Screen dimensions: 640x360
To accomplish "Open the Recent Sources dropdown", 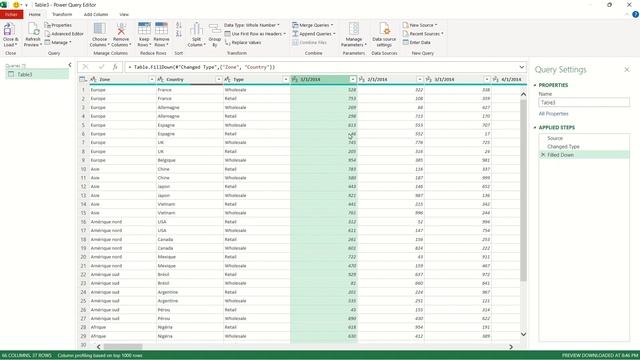I will (423, 34).
